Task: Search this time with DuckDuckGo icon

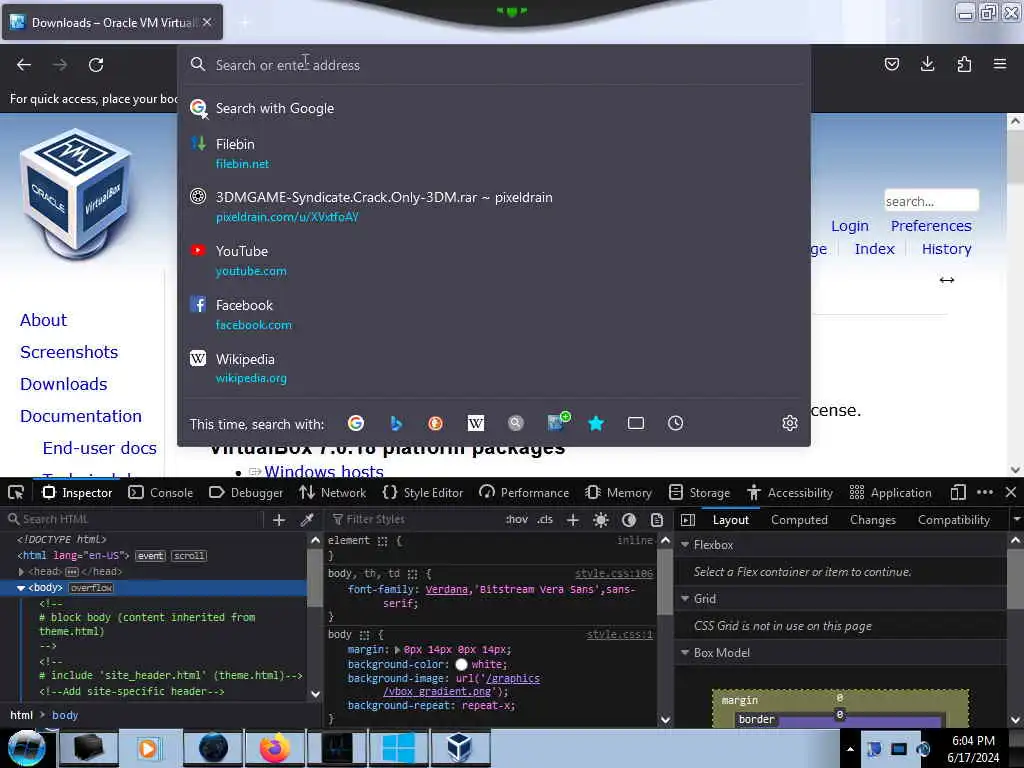Action: [436, 423]
